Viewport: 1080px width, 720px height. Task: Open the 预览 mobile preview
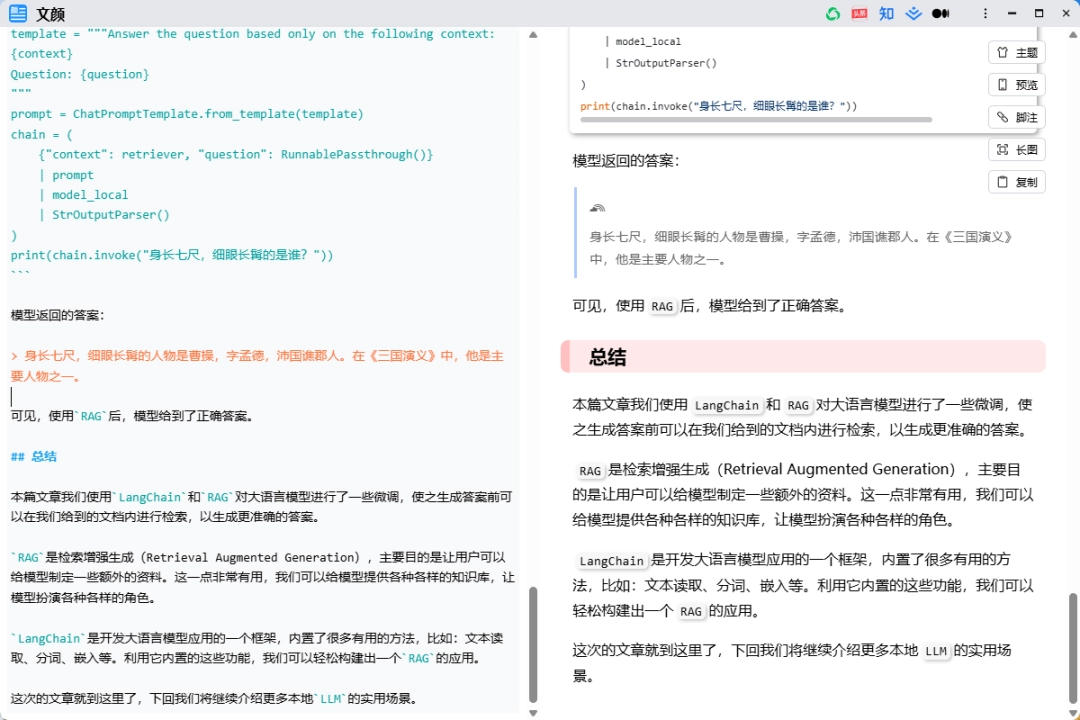[x=1016, y=84]
